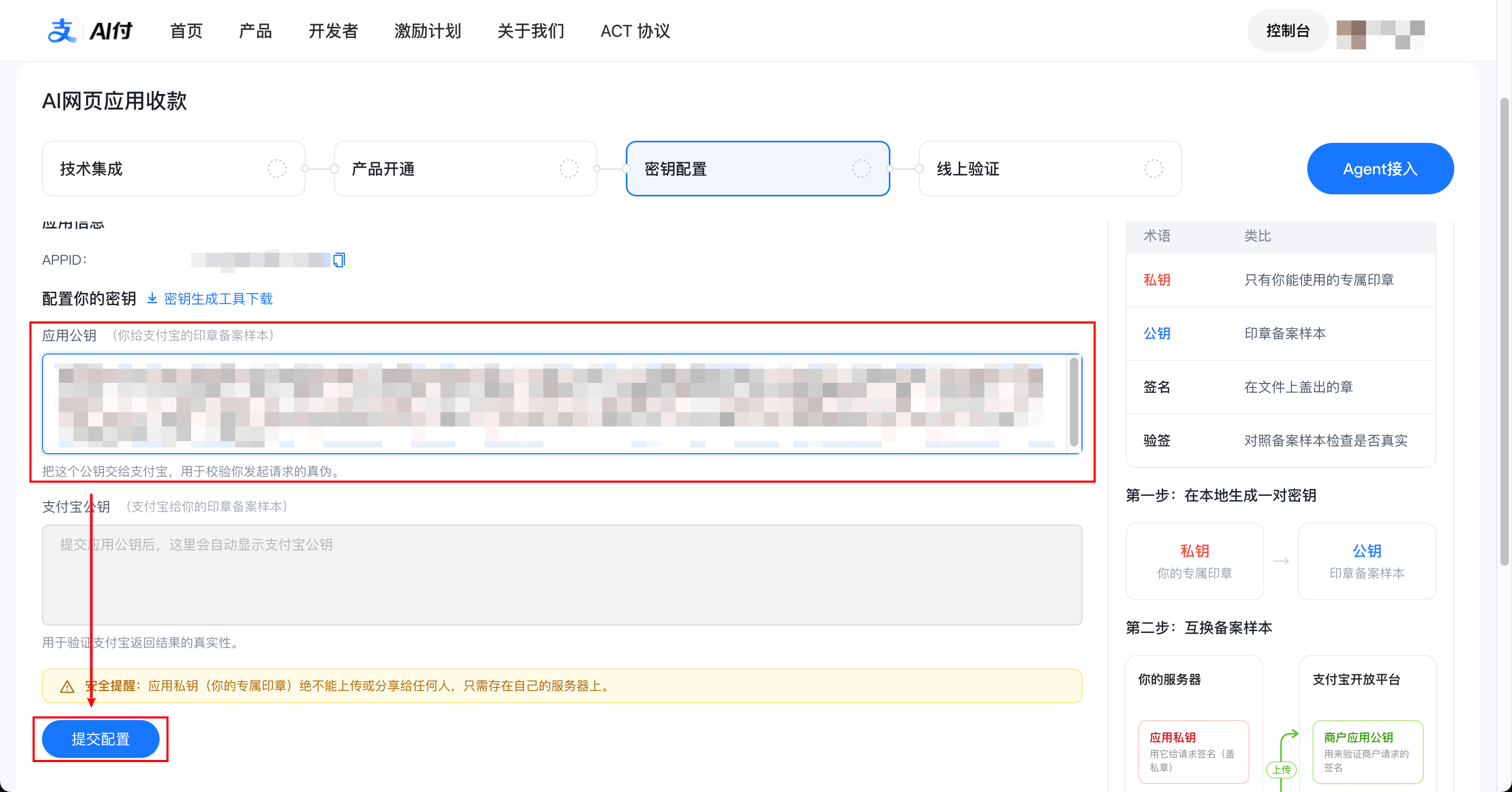Screen dimensions: 1512x792
Task: Click the heading 第一步：在本地生成一对密钥
Action: click(1221, 495)
